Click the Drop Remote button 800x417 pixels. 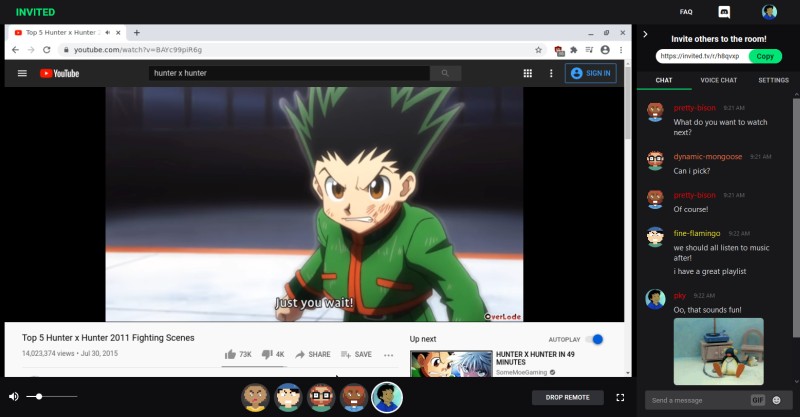(x=567, y=397)
